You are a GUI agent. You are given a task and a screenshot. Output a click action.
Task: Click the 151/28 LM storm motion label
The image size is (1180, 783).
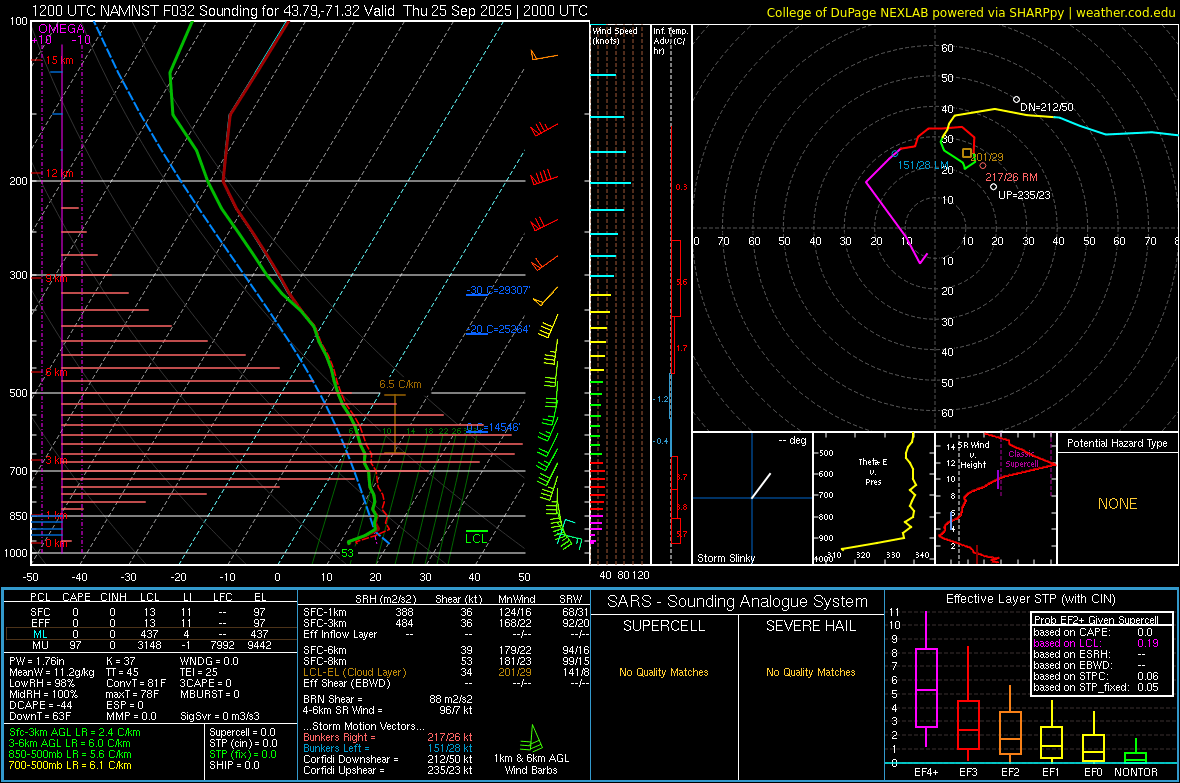pyautogui.click(x=923, y=165)
